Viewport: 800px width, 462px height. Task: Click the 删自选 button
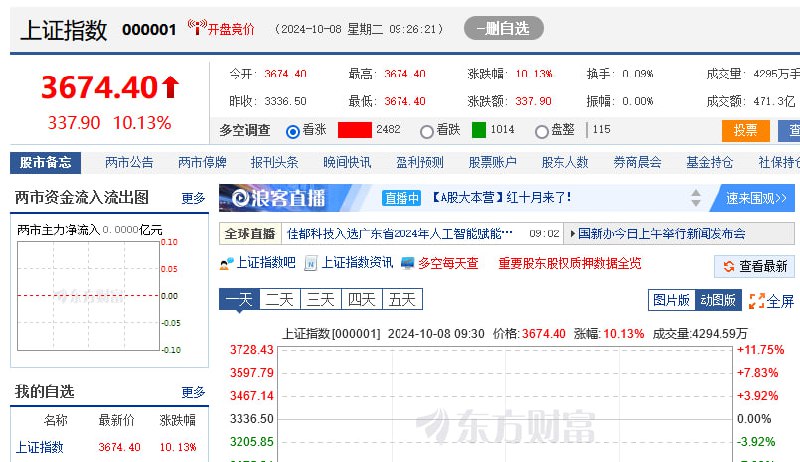504,28
